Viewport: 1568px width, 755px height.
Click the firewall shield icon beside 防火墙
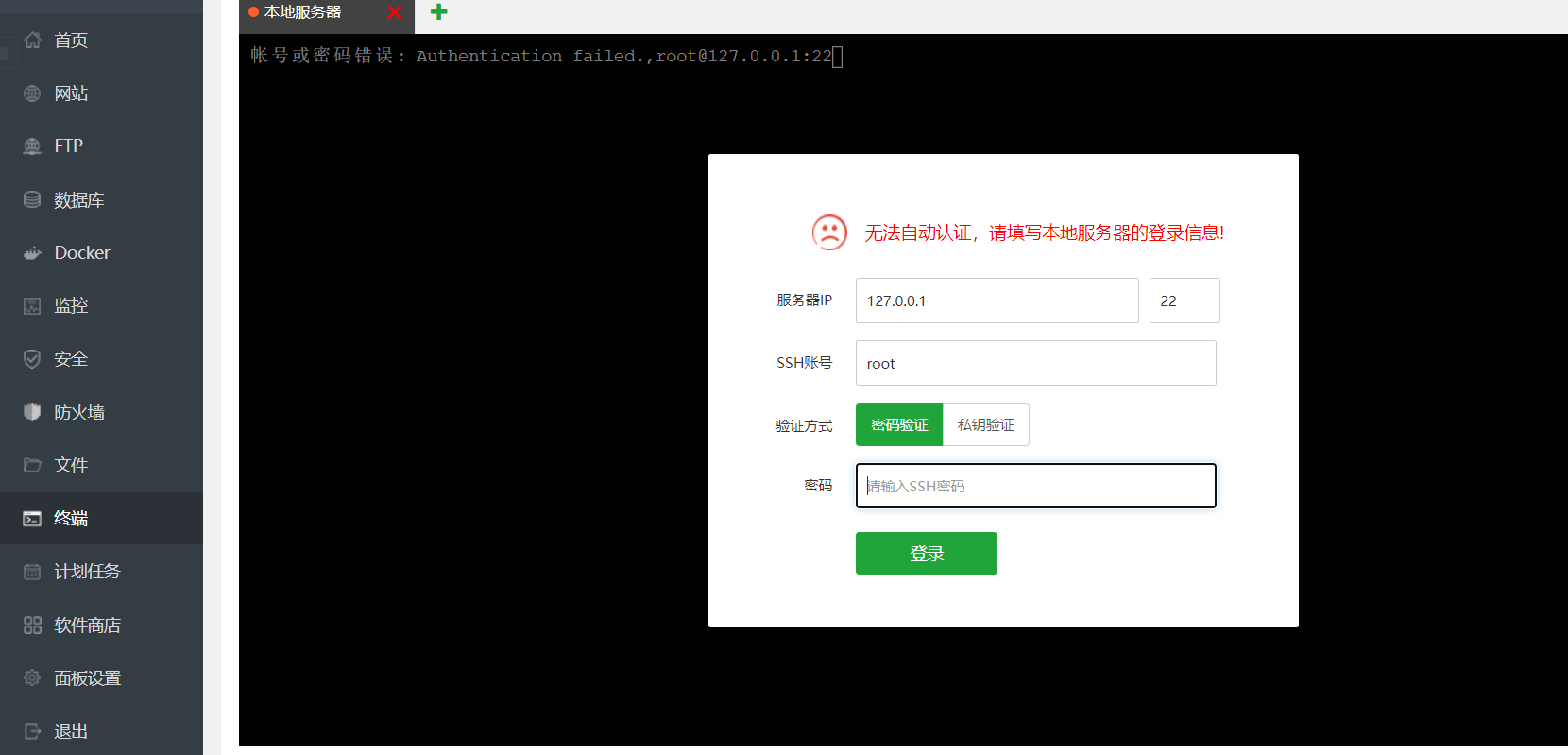click(x=32, y=412)
